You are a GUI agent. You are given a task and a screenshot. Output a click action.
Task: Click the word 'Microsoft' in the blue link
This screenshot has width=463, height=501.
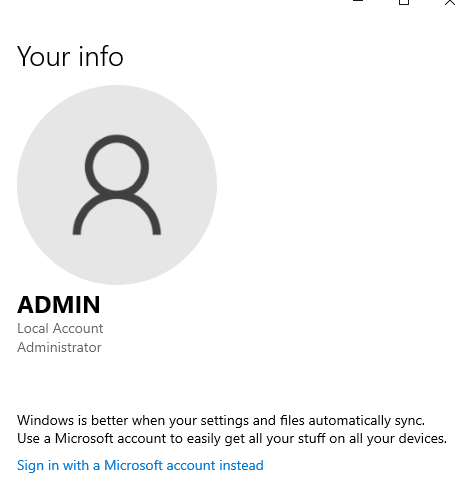[x=133, y=465]
